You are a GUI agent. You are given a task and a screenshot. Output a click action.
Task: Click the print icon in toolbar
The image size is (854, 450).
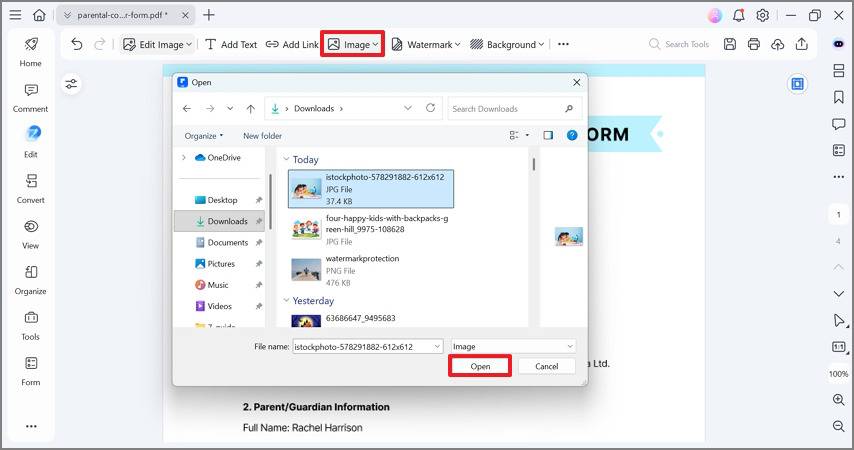[x=754, y=44]
